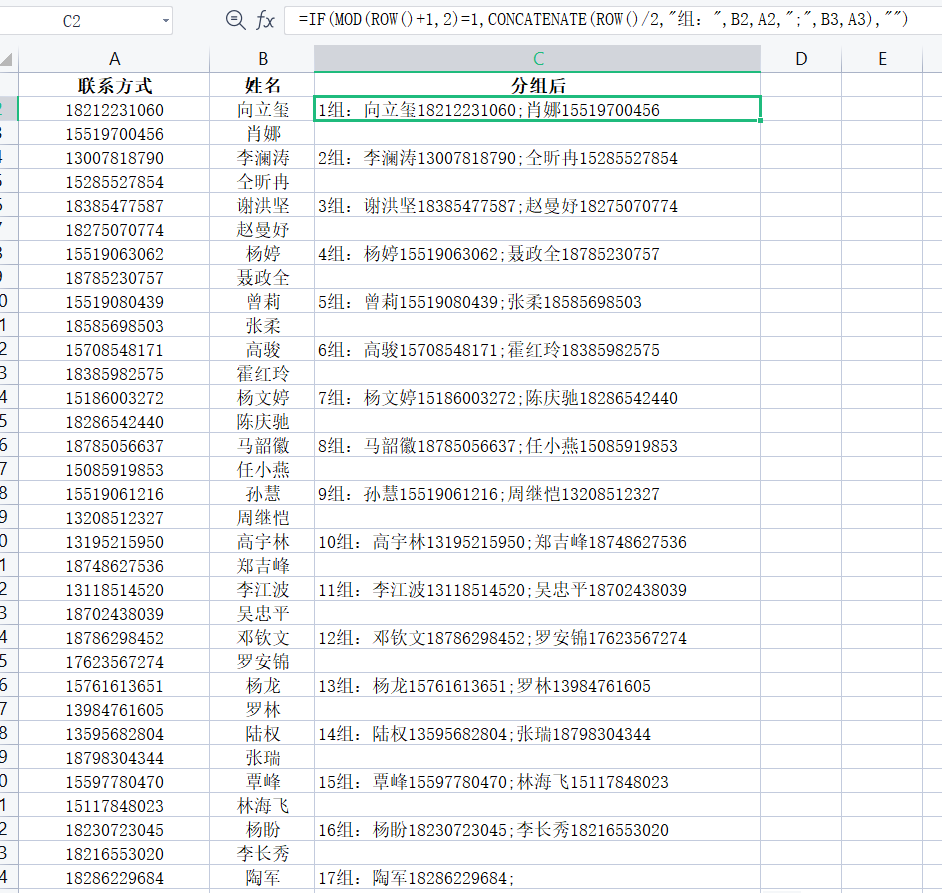The image size is (942, 893).
Task: Select column B header
Action: [263, 60]
